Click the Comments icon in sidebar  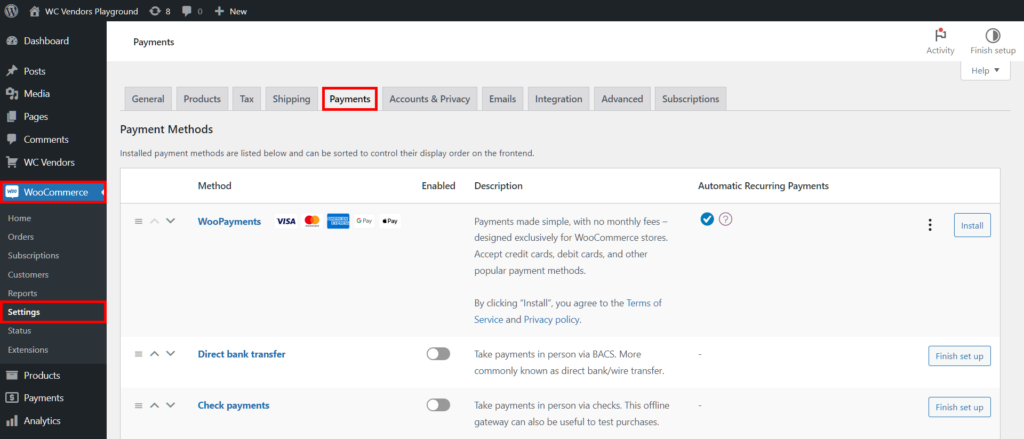(12, 139)
